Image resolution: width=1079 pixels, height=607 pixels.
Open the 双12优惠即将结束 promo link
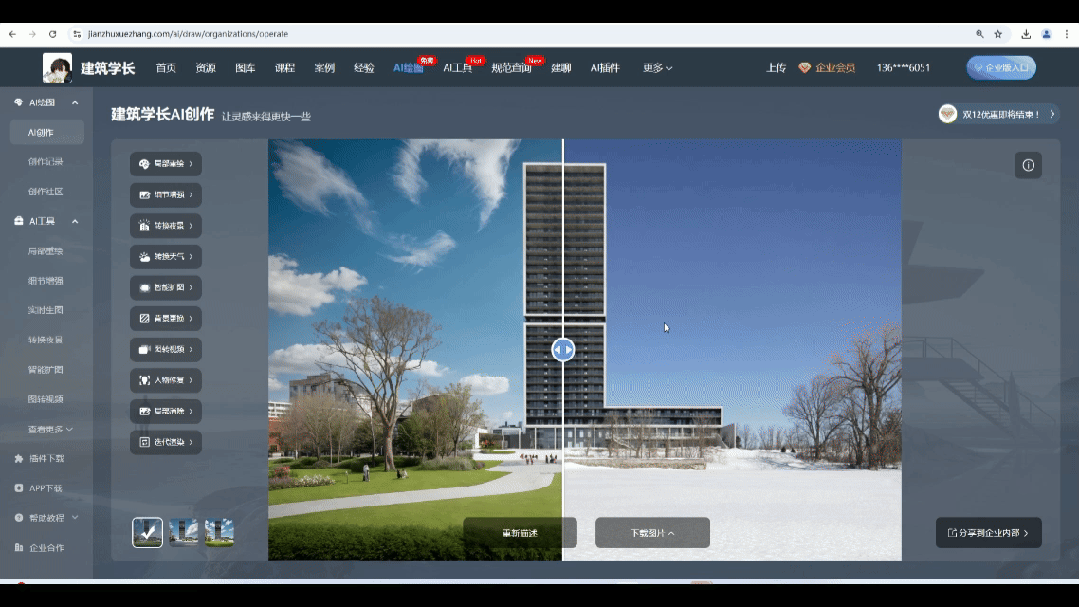point(1000,114)
